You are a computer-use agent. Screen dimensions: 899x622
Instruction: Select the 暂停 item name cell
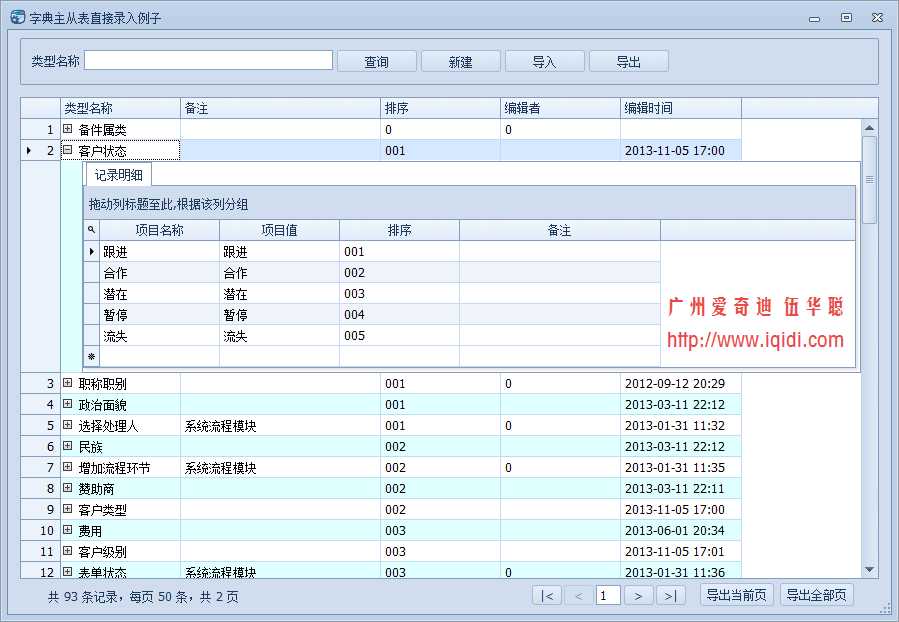(159, 315)
